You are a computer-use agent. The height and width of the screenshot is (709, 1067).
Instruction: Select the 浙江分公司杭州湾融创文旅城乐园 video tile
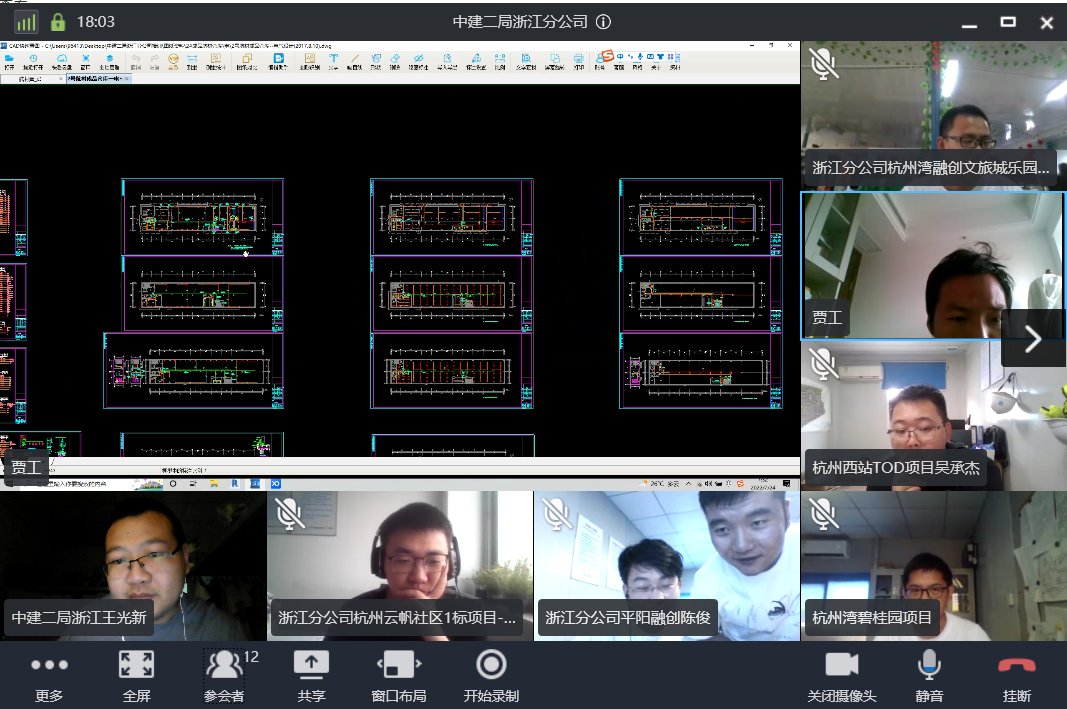coord(934,114)
